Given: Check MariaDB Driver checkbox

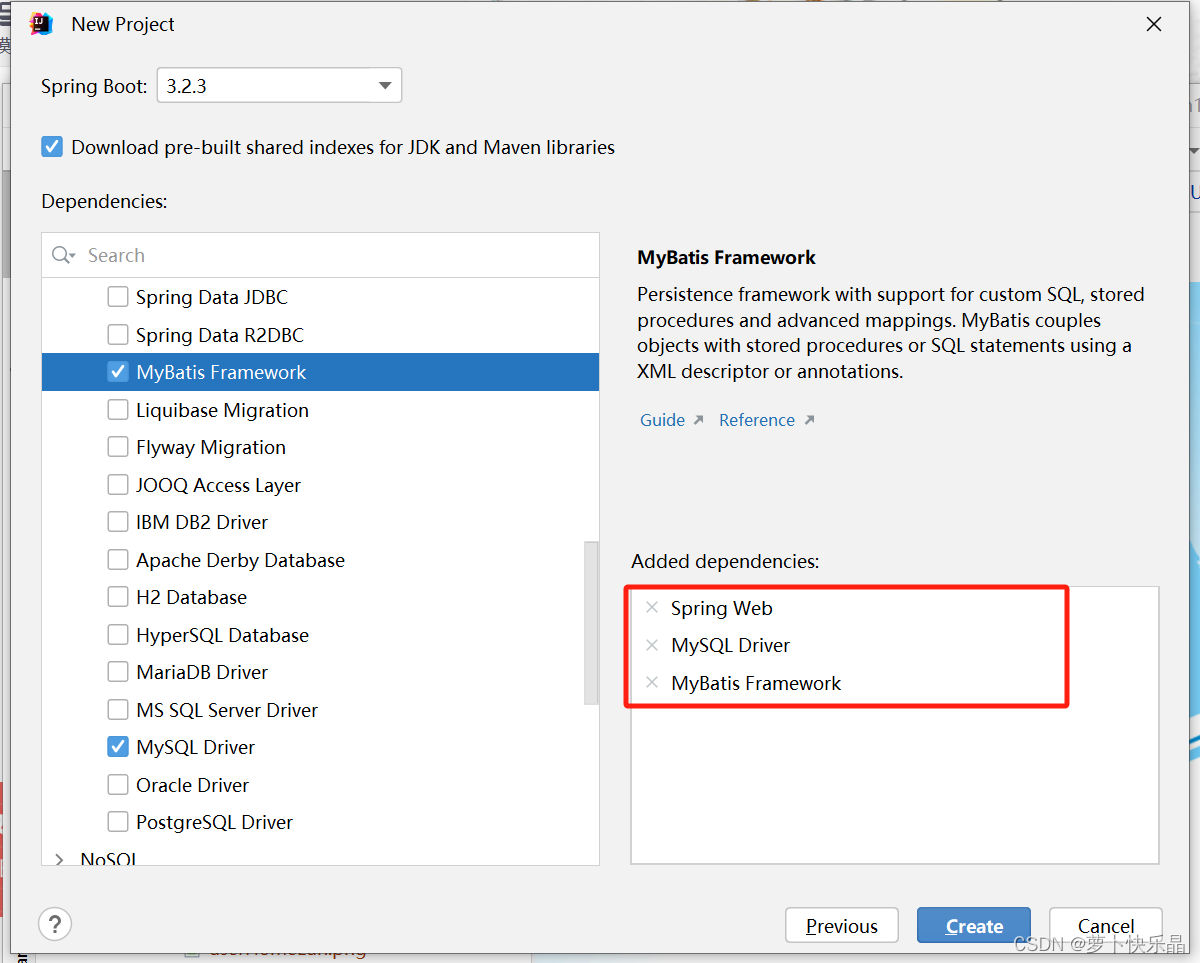Looking at the screenshot, I should tap(118, 672).
